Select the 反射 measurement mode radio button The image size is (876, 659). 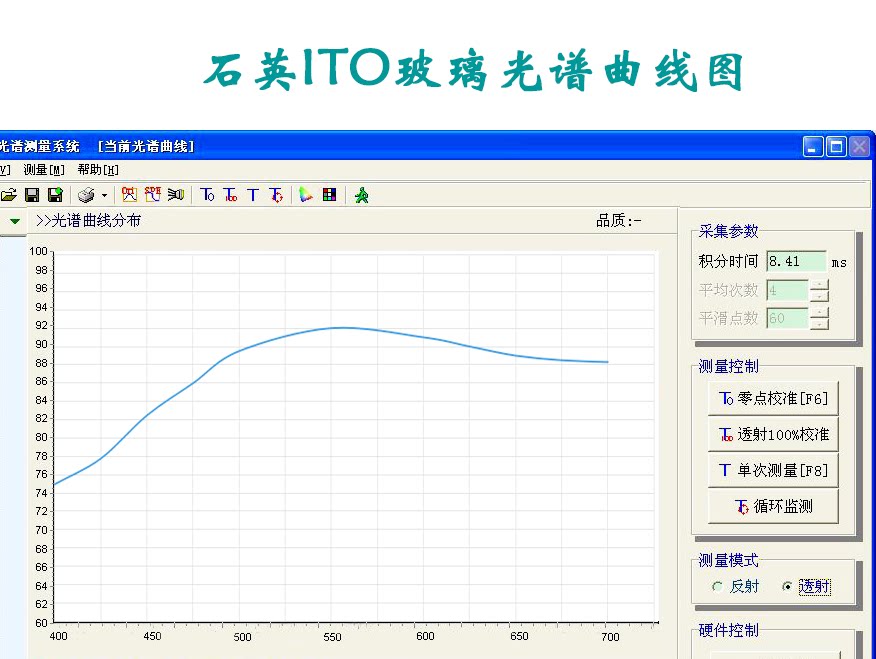point(717,586)
